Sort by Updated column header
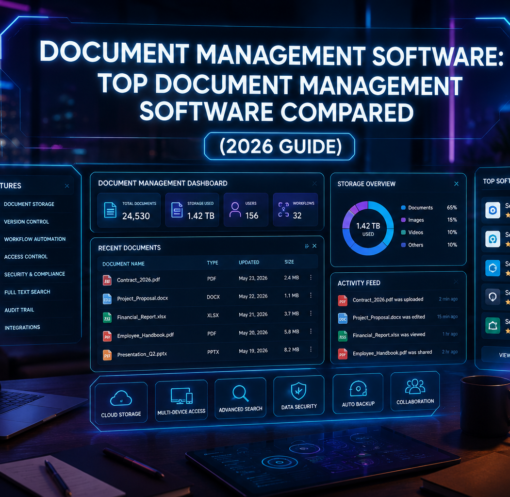 tap(249, 262)
